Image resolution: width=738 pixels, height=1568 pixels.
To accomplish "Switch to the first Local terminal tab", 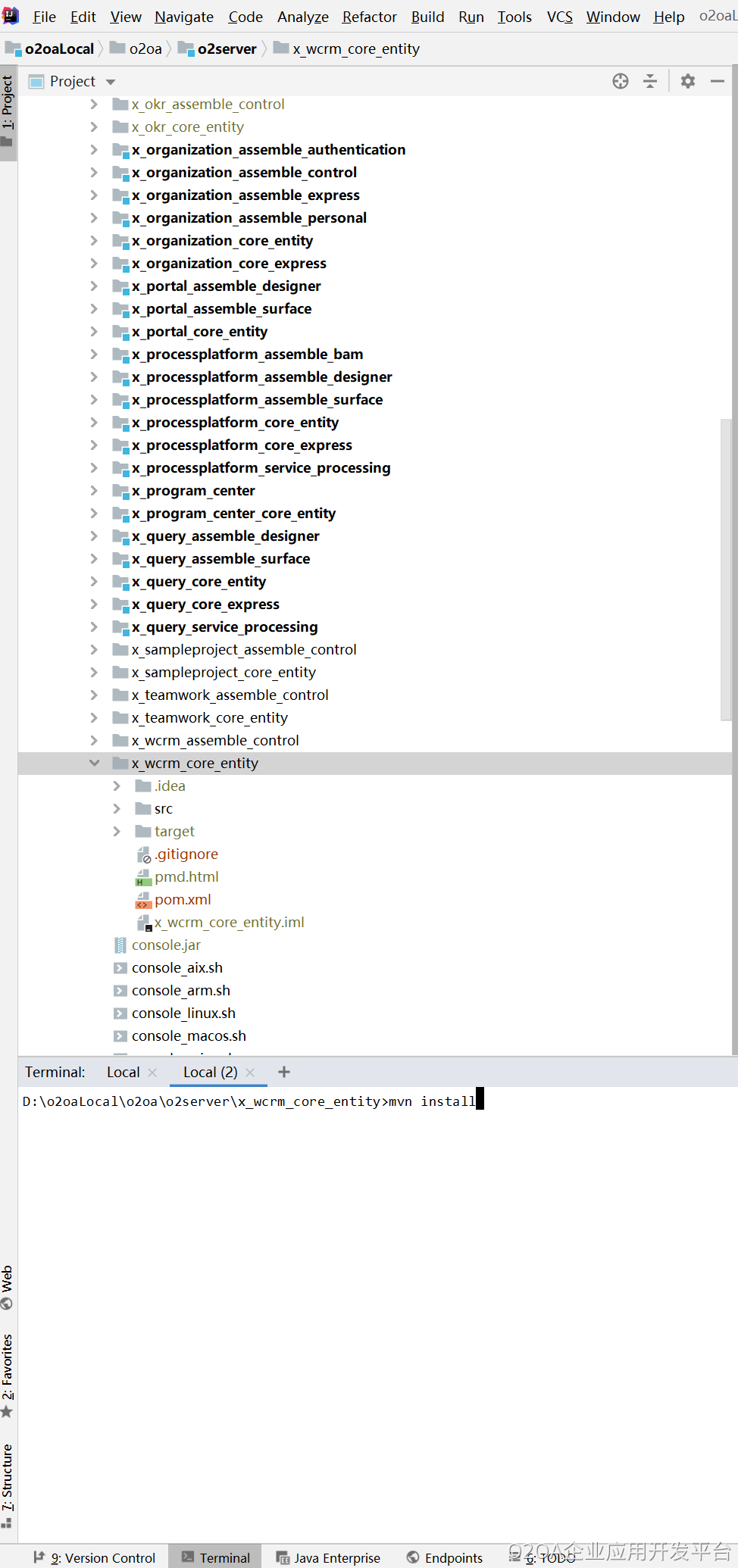I will pyautogui.click(x=123, y=1072).
